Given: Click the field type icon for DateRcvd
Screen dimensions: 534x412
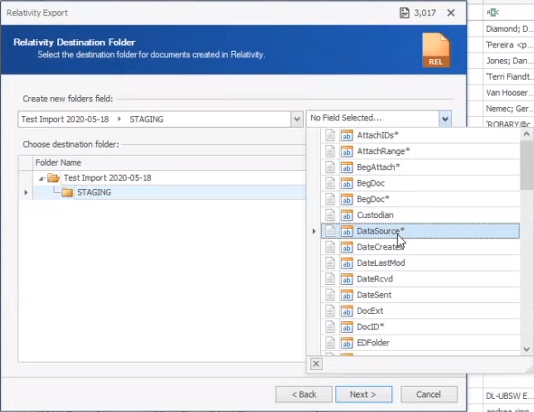Looking at the screenshot, I should pos(347,279).
